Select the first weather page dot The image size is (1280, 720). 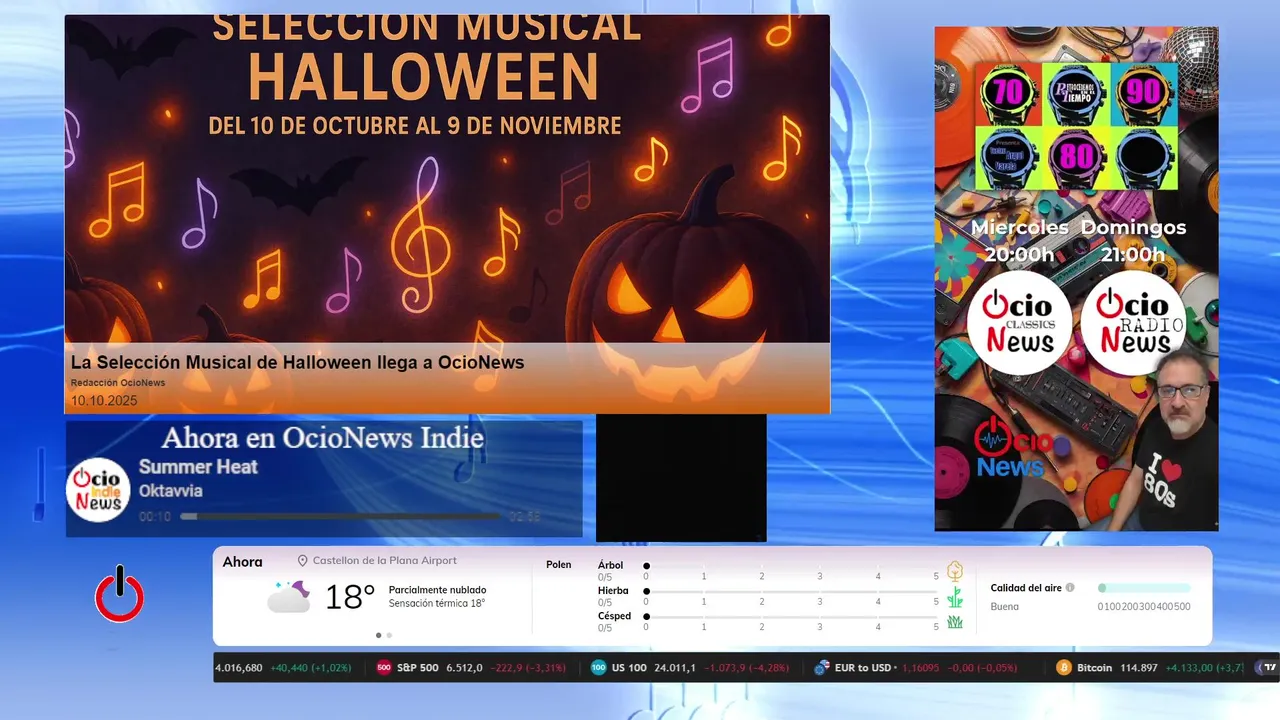click(x=378, y=635)
